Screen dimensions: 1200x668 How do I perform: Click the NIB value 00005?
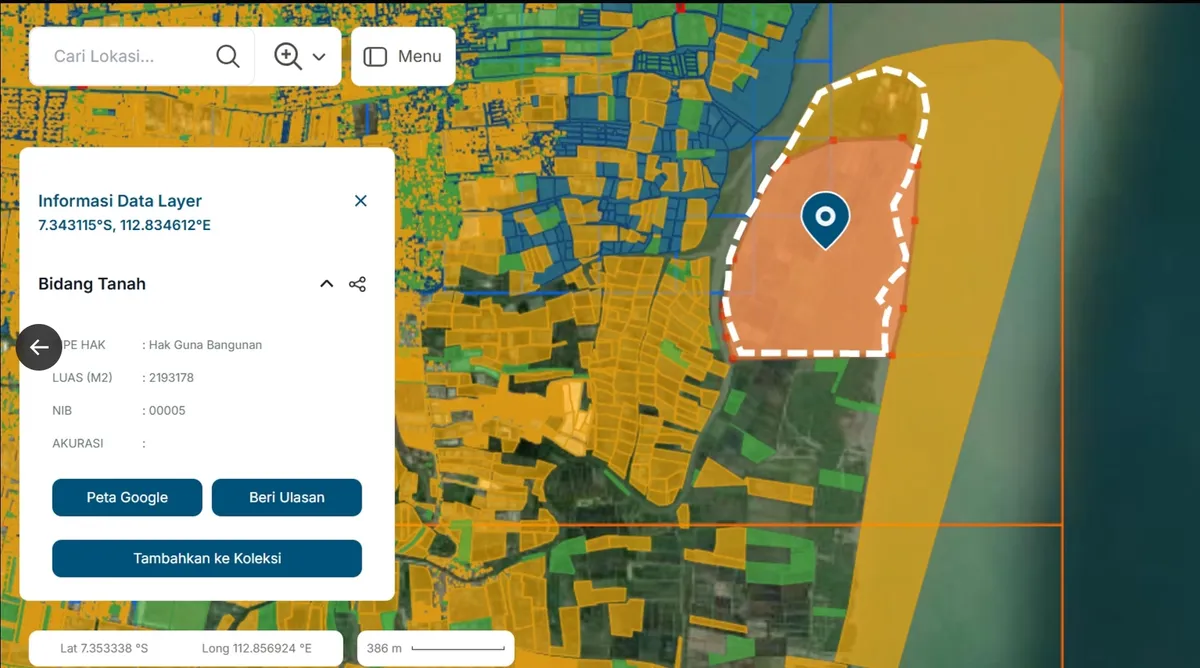tap(167, 410)
